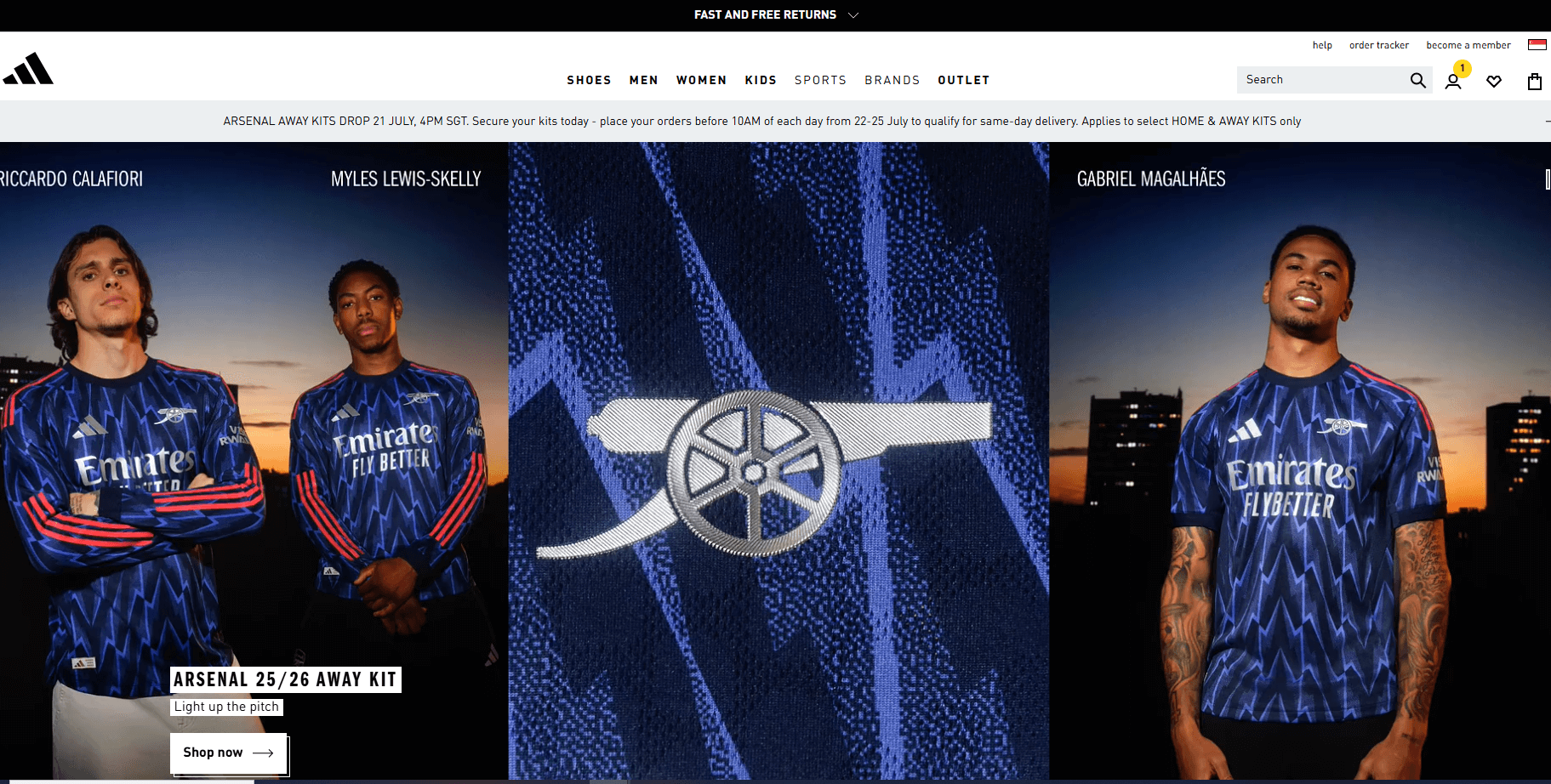Screen dimensions: 1551x784
Task: Open the account profile icon
Action: click(x=1453, y=82)
